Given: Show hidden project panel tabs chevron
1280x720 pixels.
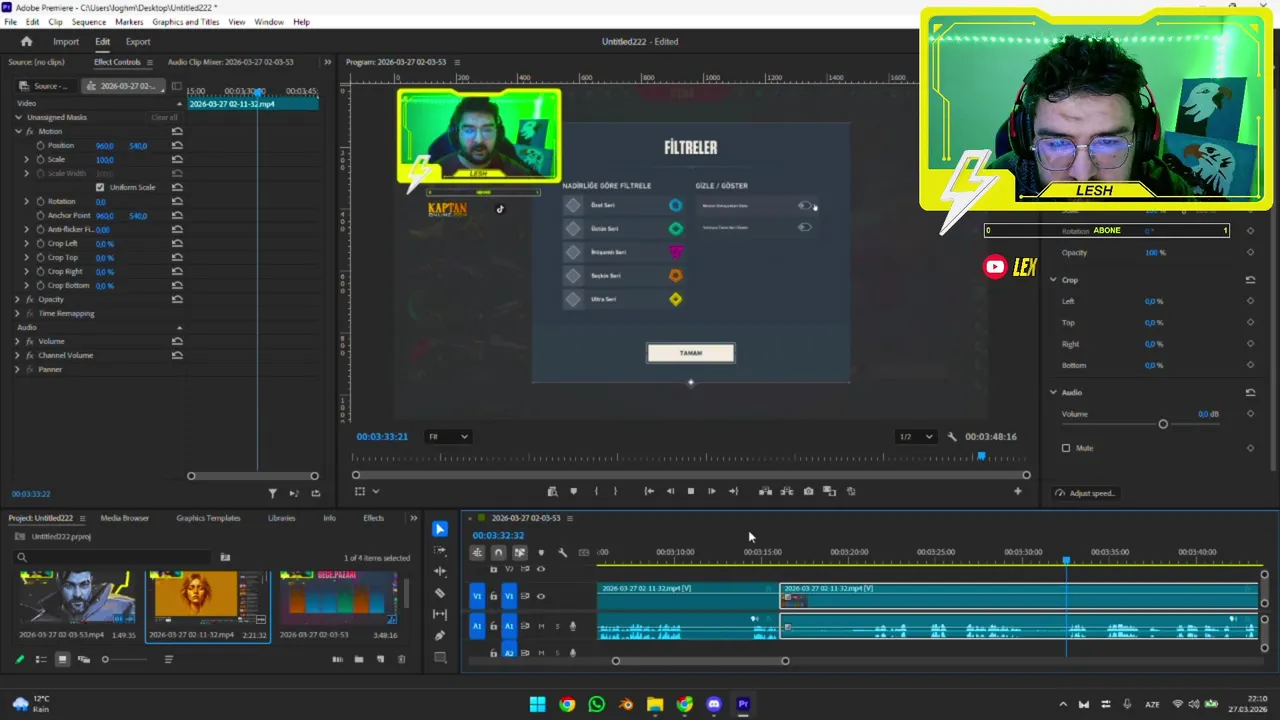Looking at the screenshot, I should click(x=413, y=518).
